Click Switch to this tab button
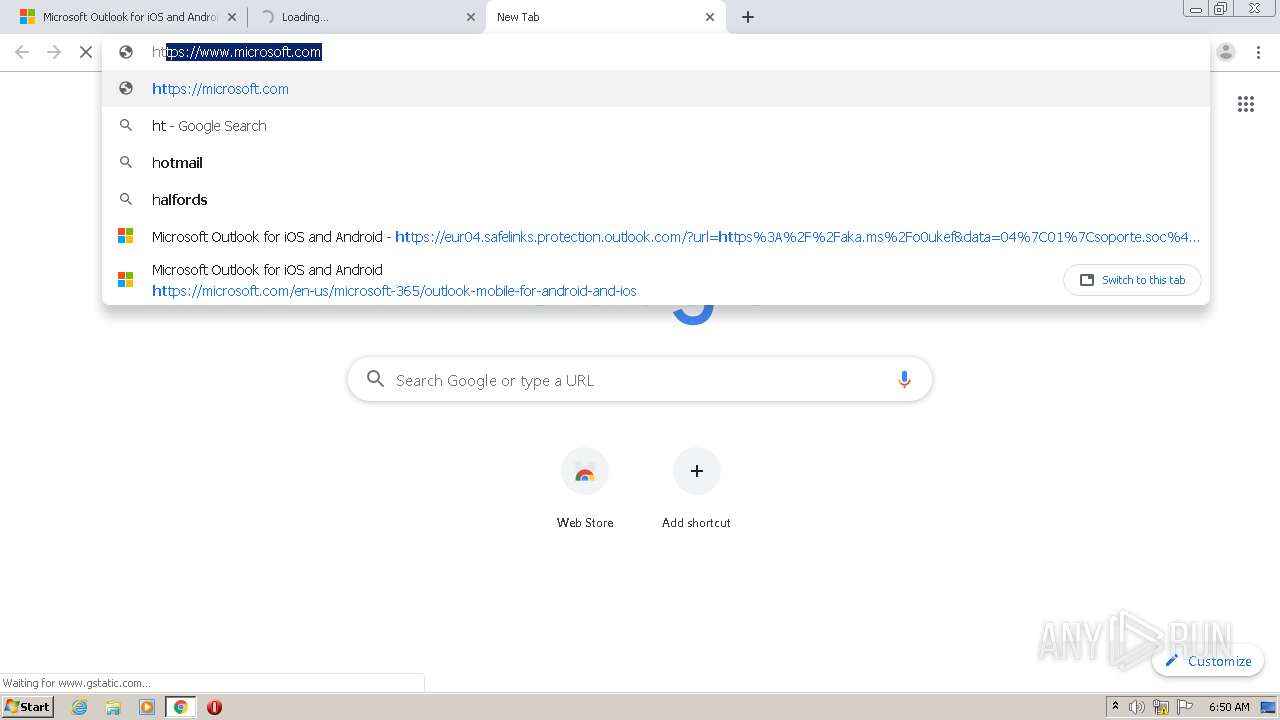 click(1132, 280)
